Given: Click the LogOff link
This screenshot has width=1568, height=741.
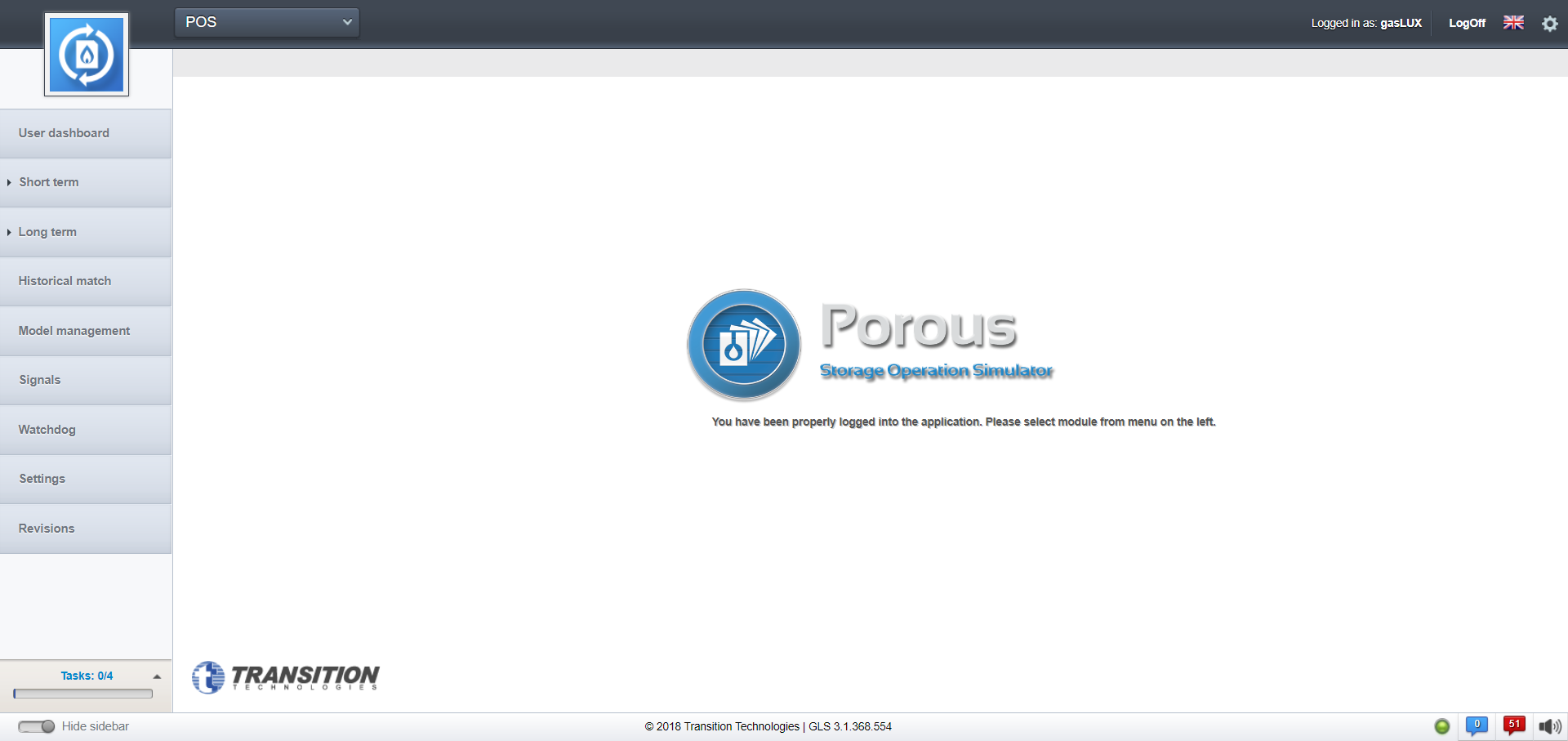Looking at the screenshot, I should [1467, 23].
